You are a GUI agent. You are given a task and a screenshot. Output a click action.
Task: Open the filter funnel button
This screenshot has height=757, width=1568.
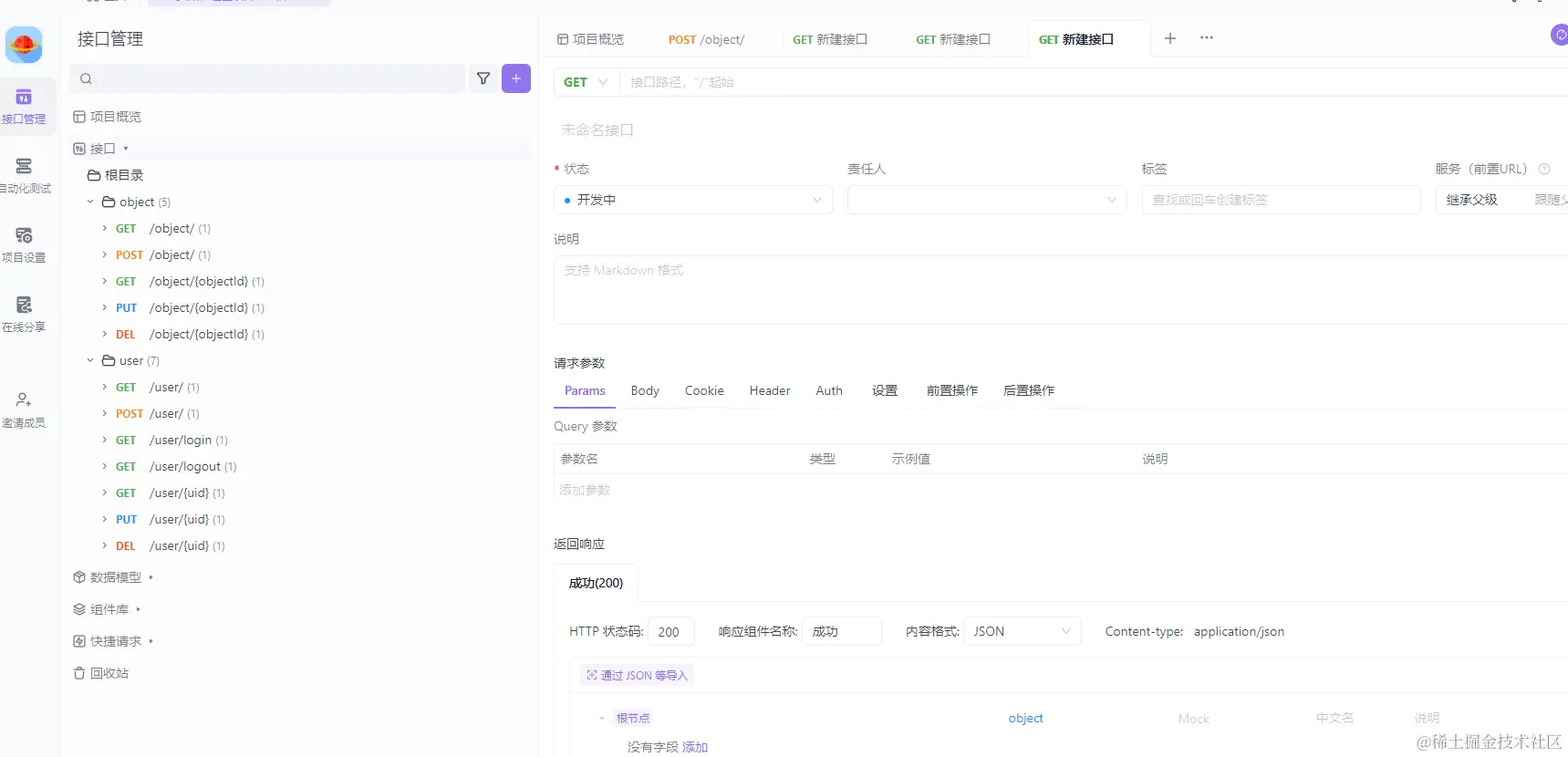click(483, 78)
